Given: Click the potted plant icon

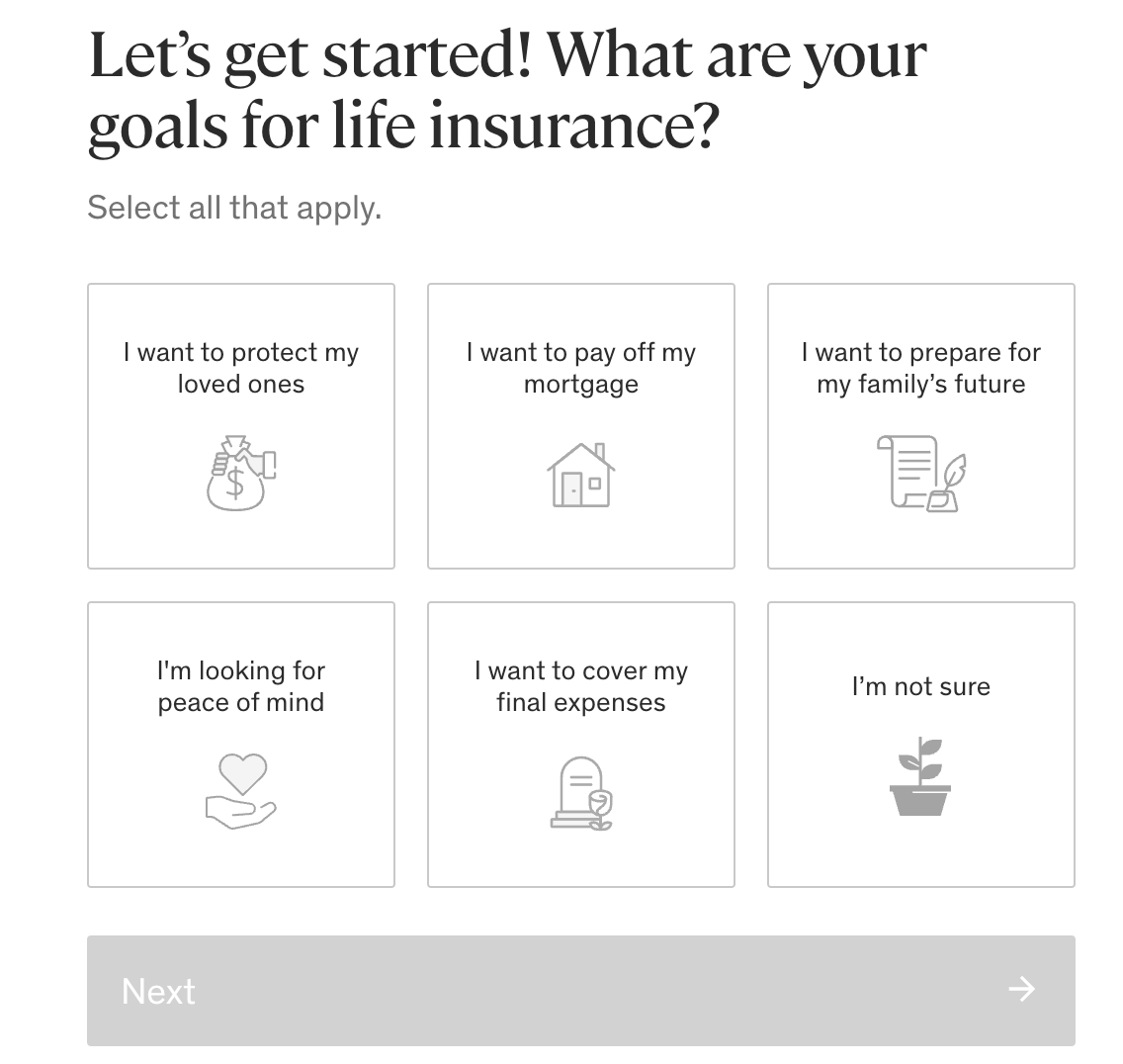Looking at the screenshot, I should coord(920,777).
